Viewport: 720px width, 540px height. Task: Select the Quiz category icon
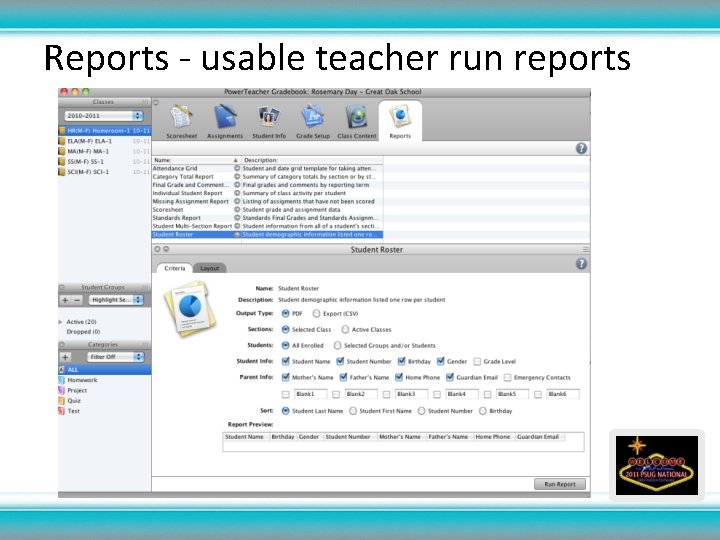point(62,401)
